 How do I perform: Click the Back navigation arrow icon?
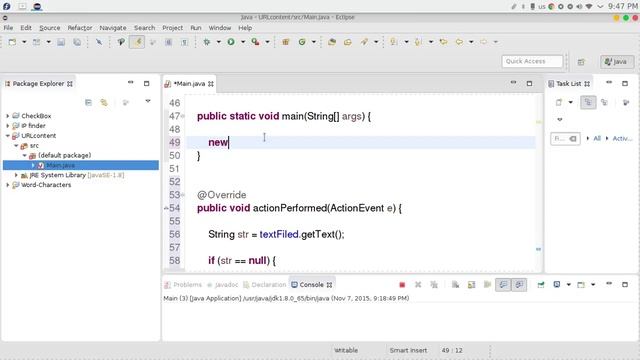(459, 42)
